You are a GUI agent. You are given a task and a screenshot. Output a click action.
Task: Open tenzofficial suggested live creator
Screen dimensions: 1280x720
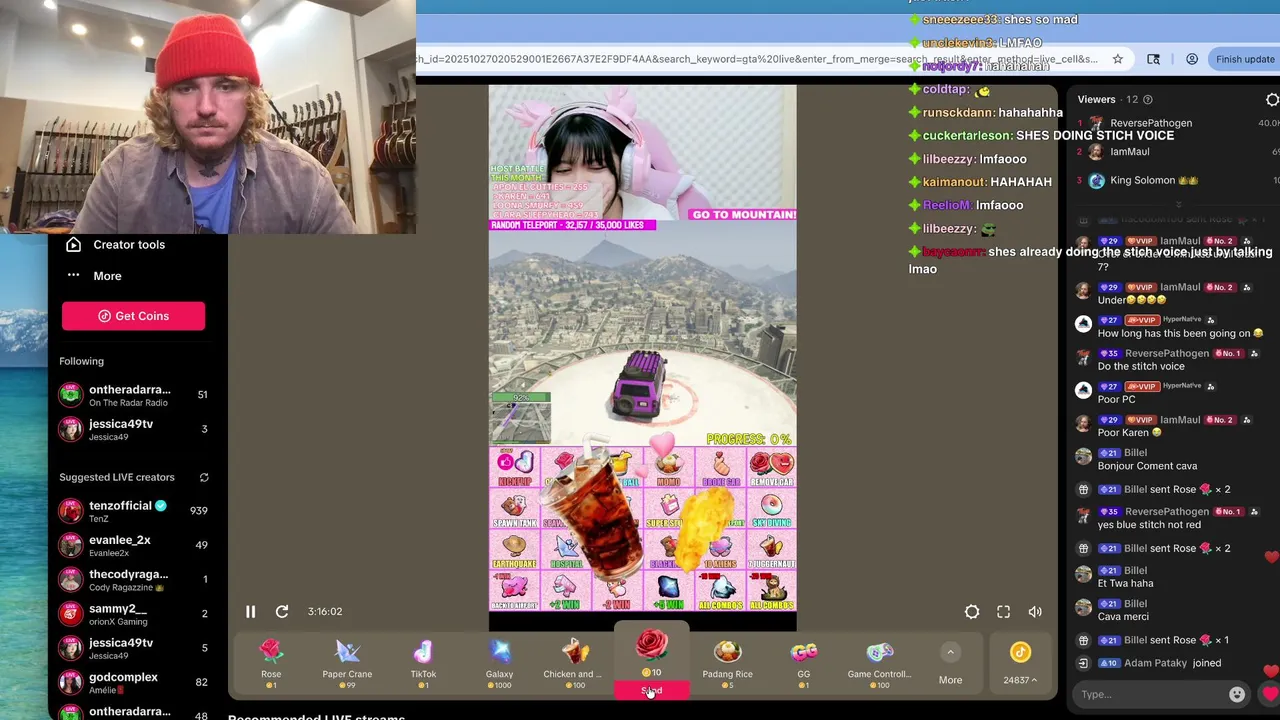coord(133,511)
